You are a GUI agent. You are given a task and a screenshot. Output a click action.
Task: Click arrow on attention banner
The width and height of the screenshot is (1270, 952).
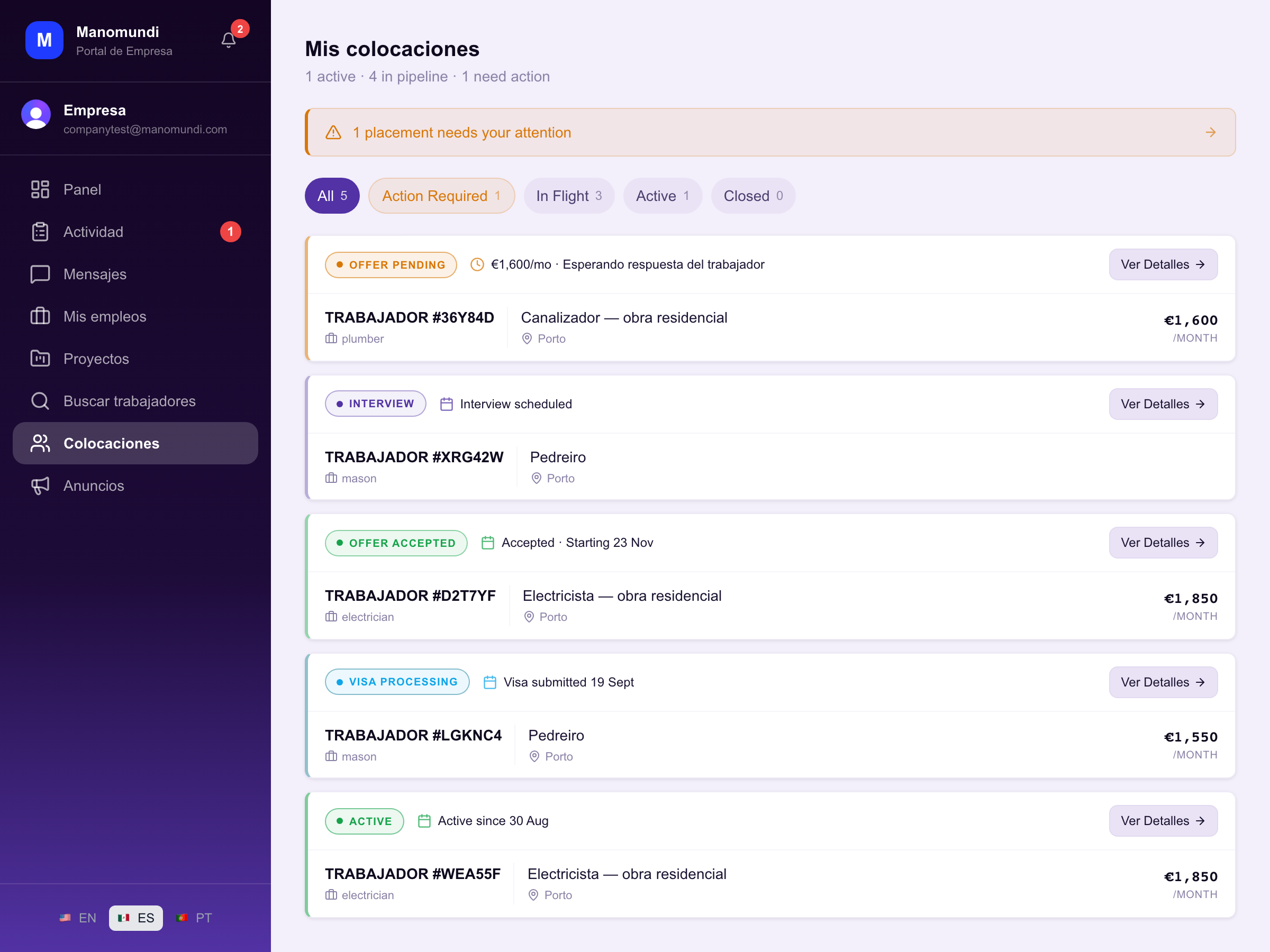click(1210, 133)
